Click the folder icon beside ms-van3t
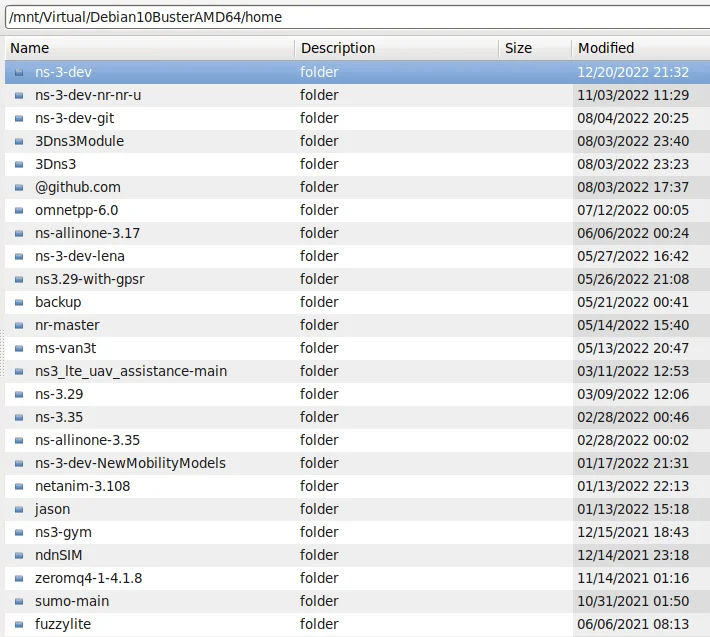The width and height of the screenshot is (710, 637). pos(19,348)
